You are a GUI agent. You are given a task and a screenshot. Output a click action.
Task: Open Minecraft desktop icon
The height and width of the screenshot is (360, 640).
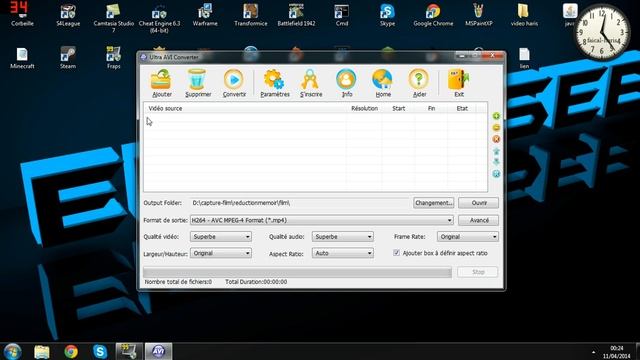coord(22,58)
